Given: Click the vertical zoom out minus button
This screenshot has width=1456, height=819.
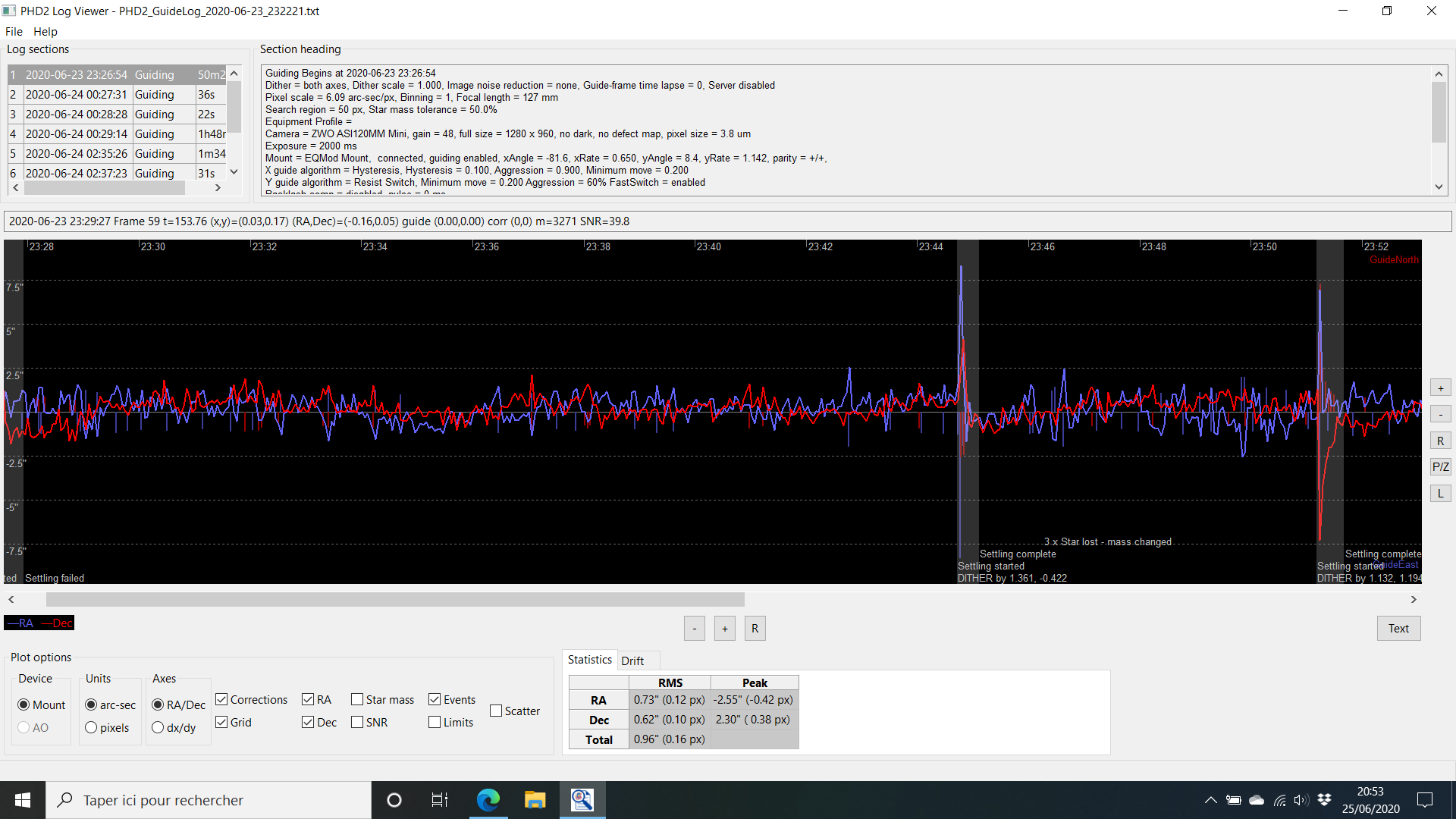Looking at the screenshot, I should tap(1440, 414).
